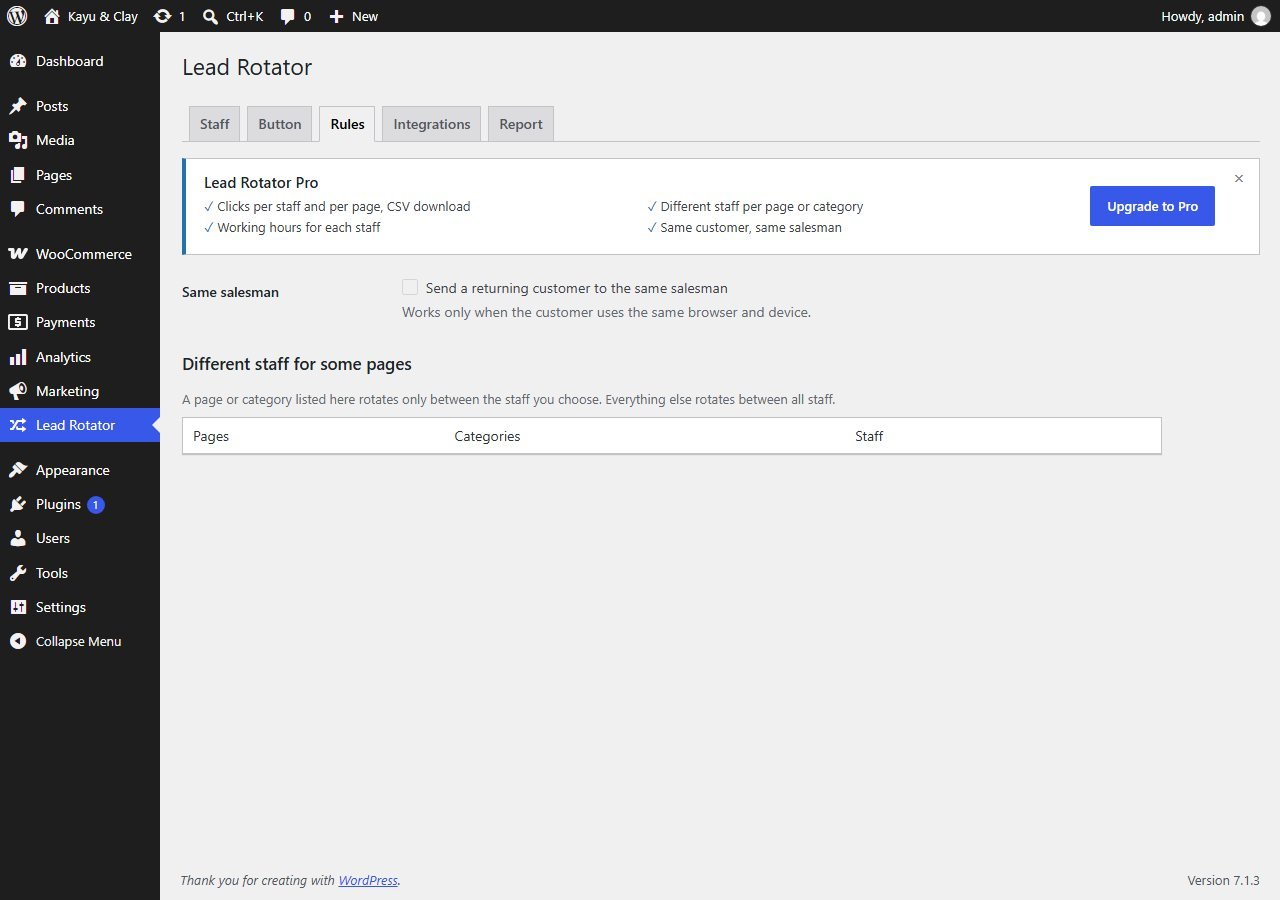
Task: Switch to the Staff tab
Action: point(214,124)
